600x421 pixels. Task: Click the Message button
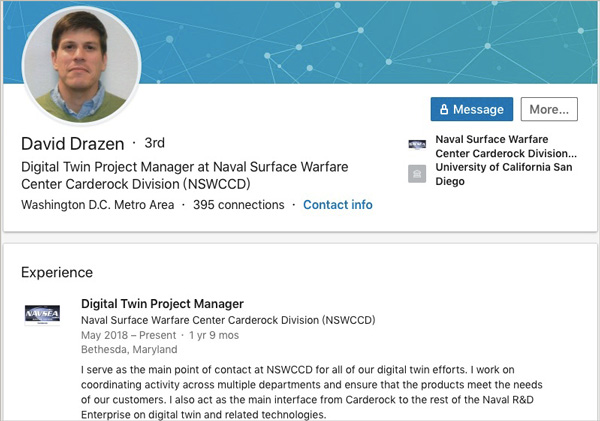coord(471,109)
